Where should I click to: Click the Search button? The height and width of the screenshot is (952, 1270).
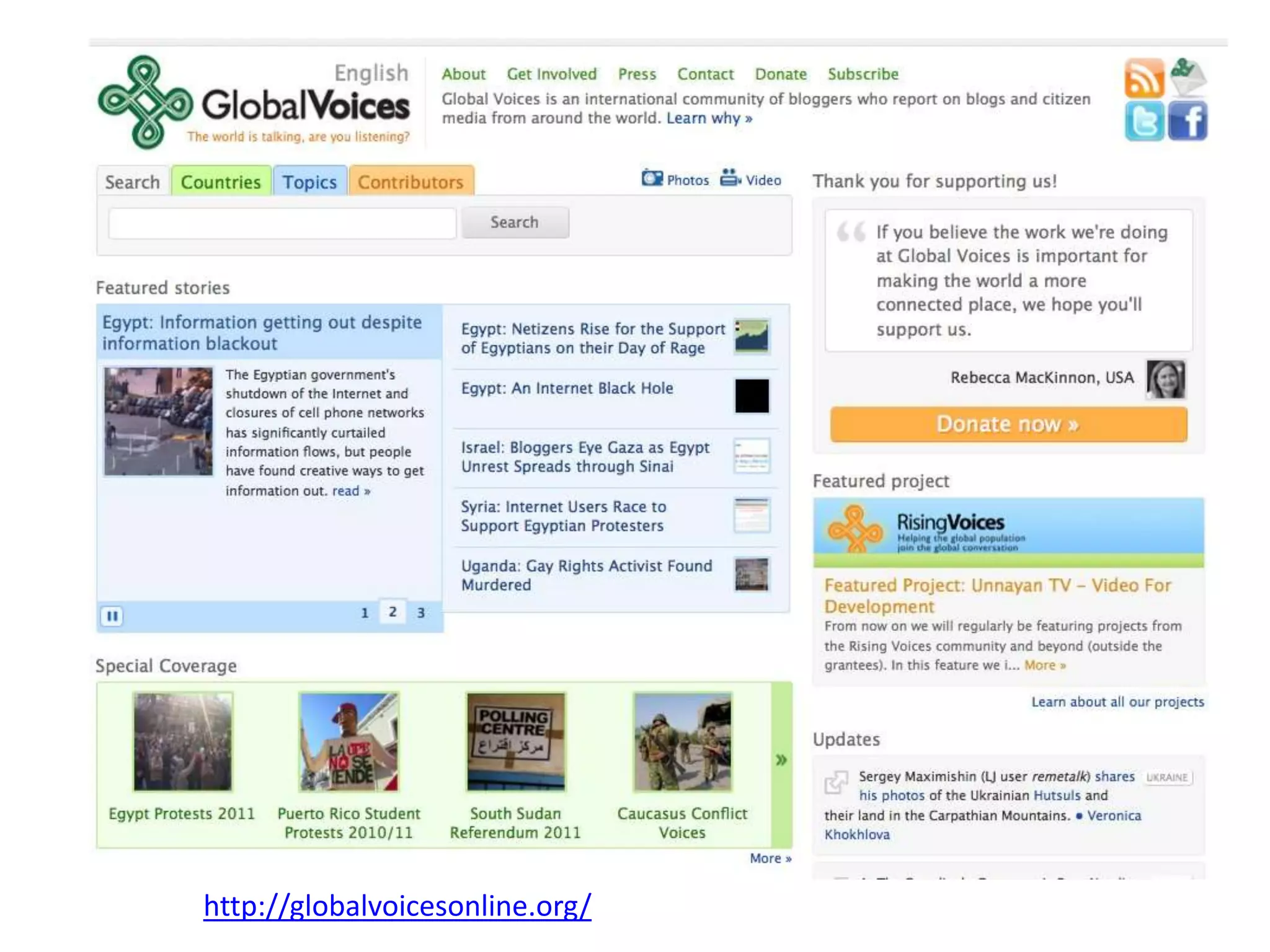515,223
